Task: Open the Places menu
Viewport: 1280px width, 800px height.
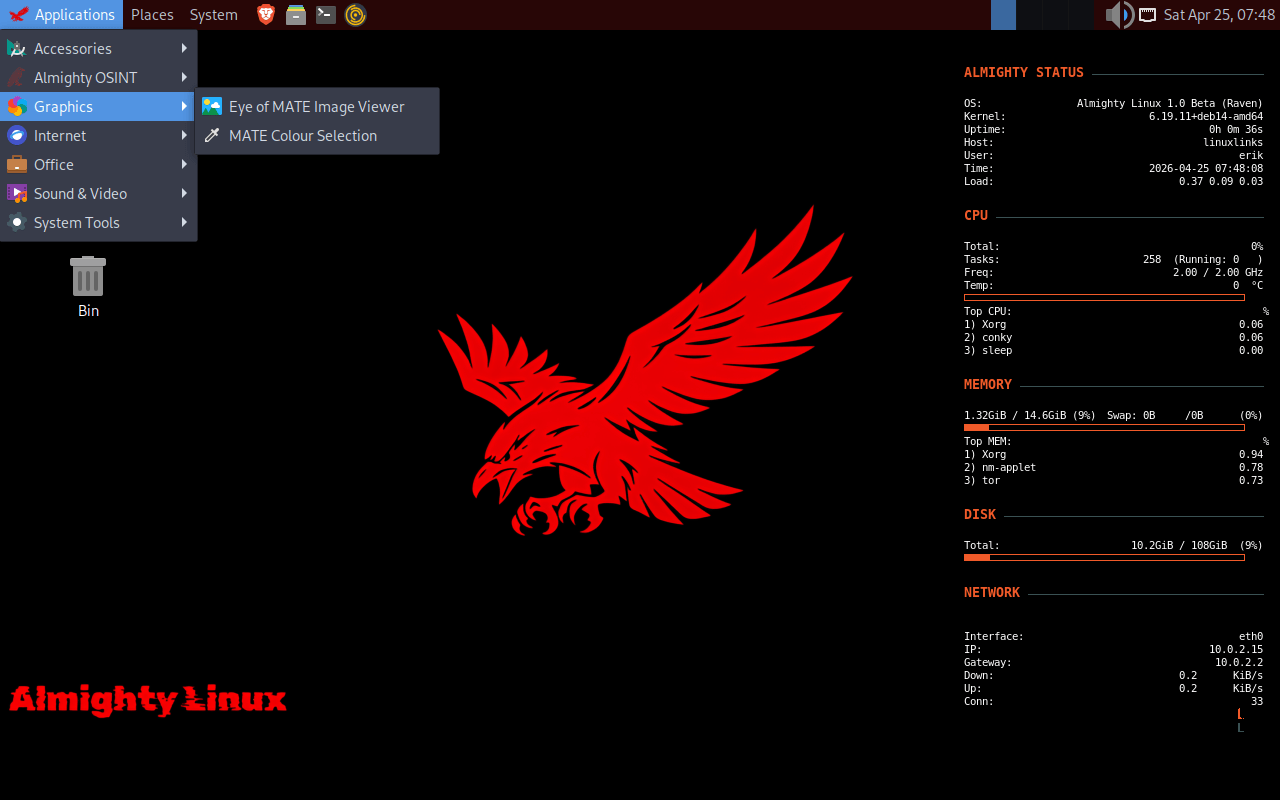Action: (x=152, y=15)
